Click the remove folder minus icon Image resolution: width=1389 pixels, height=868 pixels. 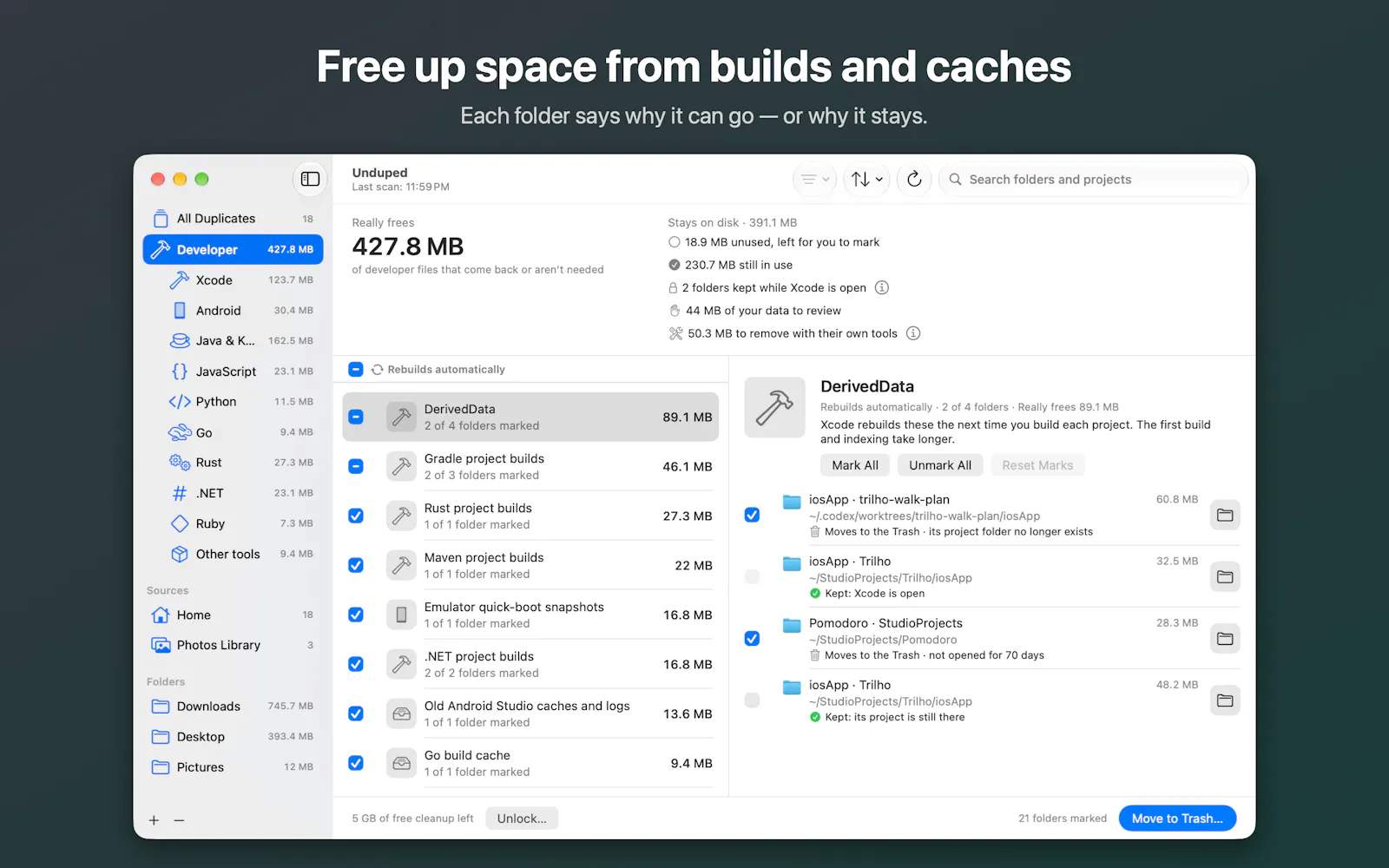click(179, 820)
